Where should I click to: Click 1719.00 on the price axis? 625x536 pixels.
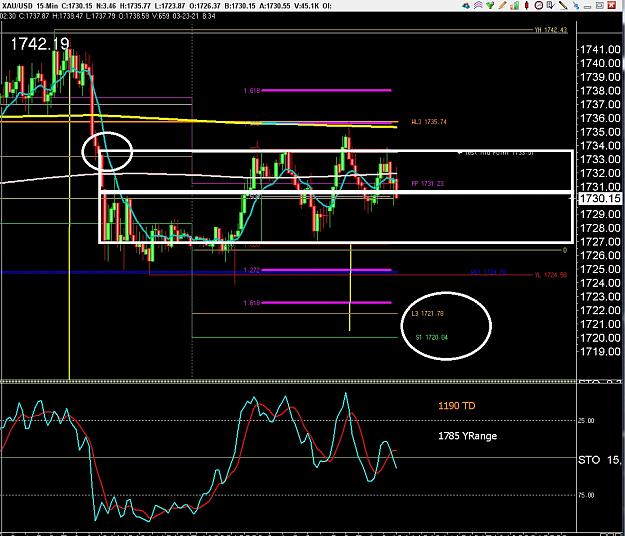pyautogui.click(x=600, y=351)
